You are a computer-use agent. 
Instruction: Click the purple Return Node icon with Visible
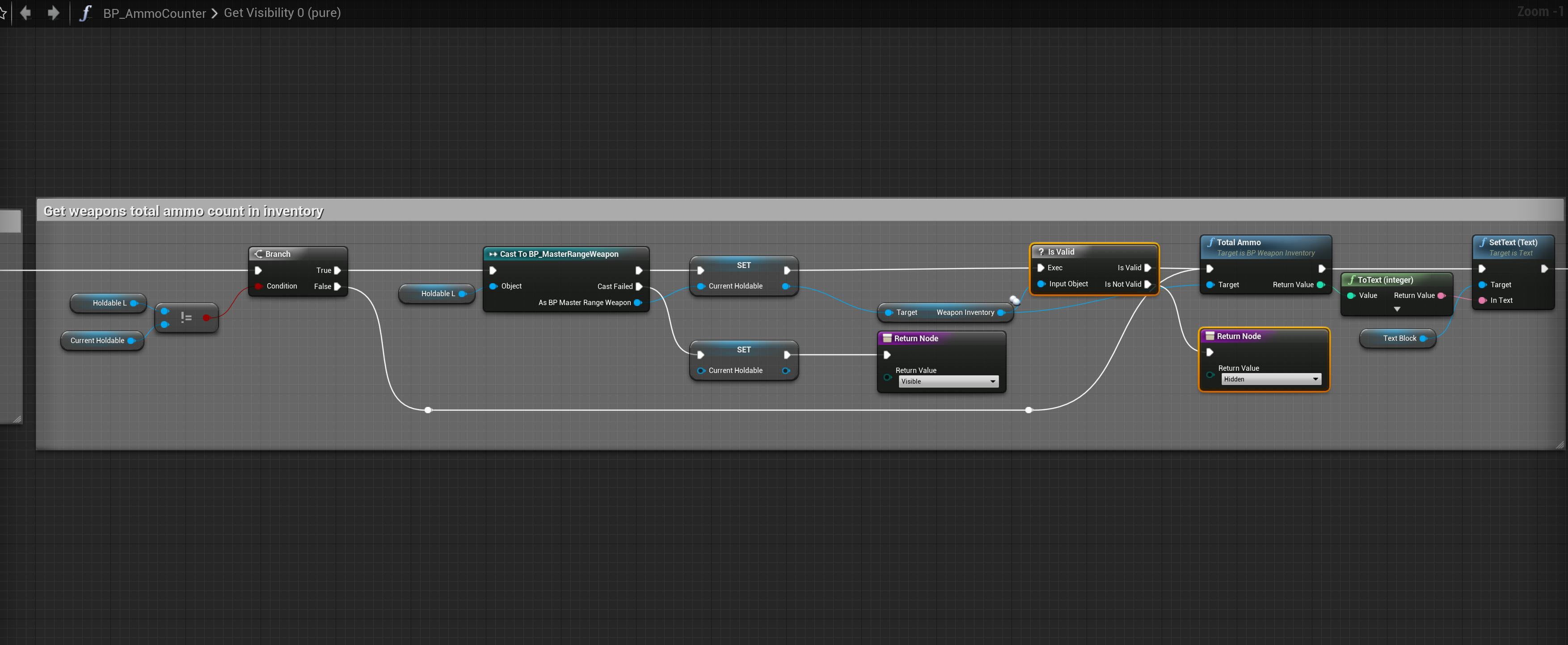point(887,338)
